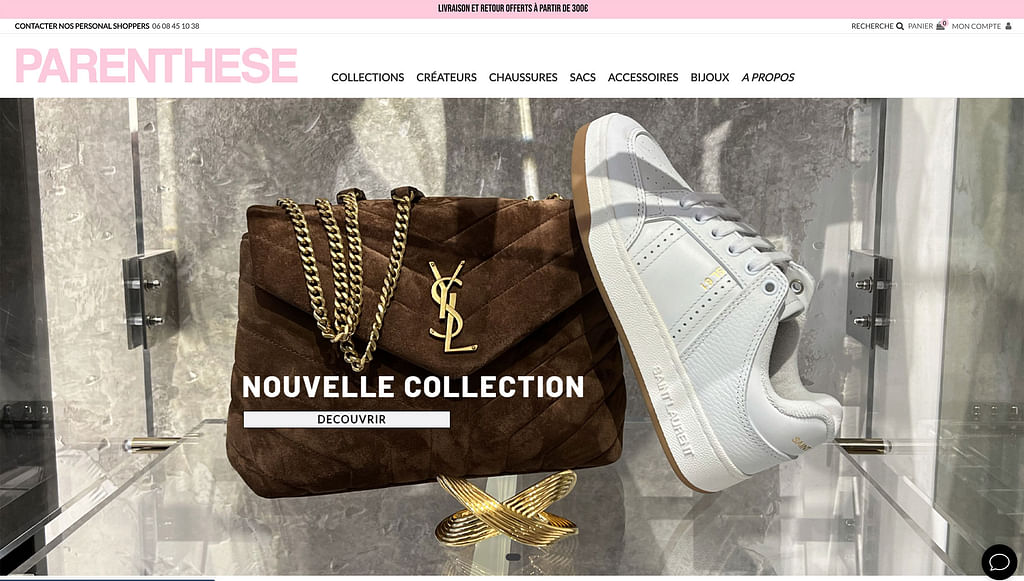This screenshot has height=581, width=1024.
Task: Open the chat bubble widget
Action: click(999, 561)
